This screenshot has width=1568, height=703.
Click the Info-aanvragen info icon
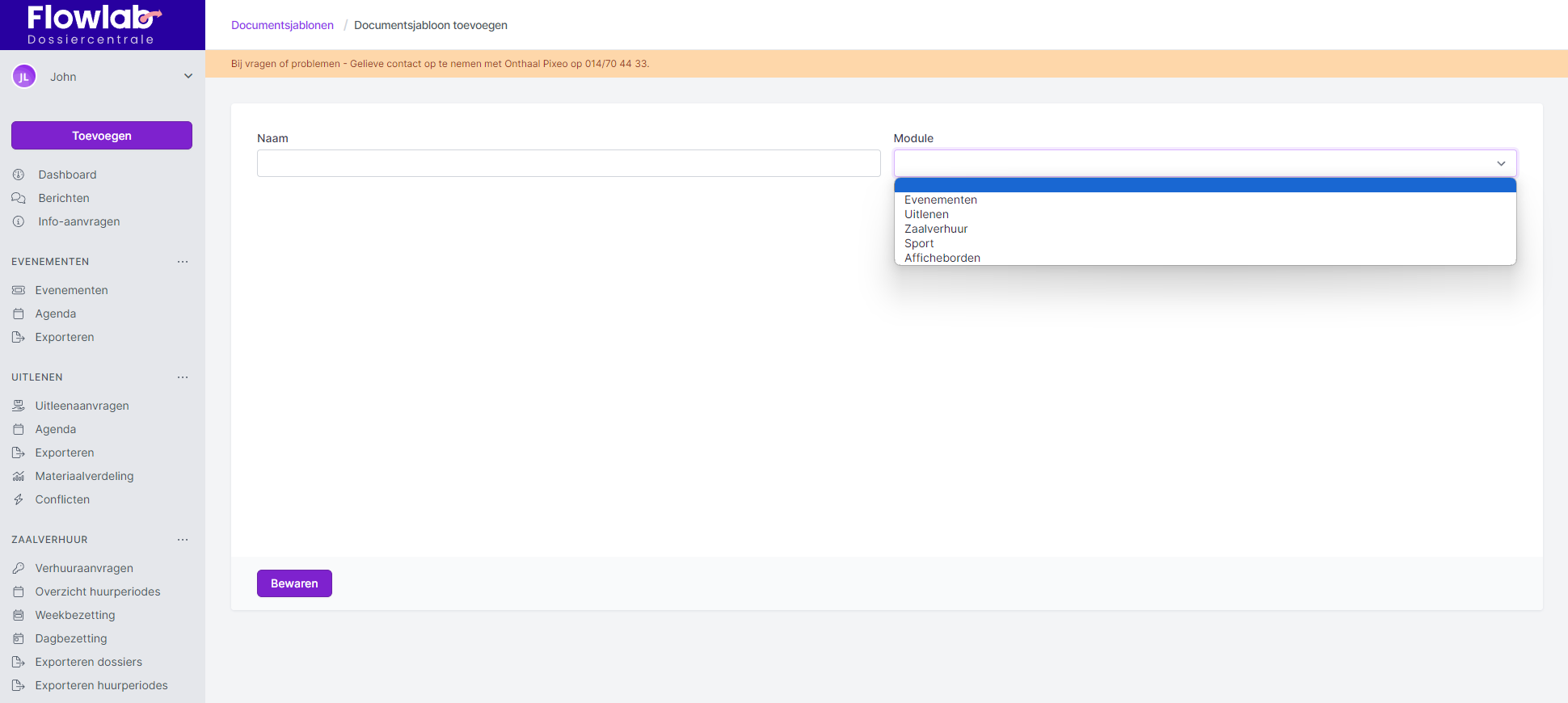pyautogui.click(x=19, y=221)
